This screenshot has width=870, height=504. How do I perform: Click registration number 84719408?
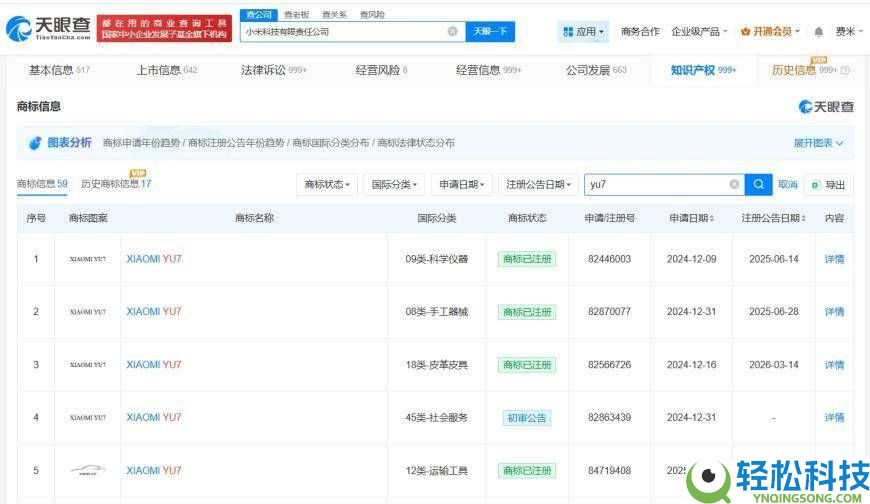(x=609, y=471)
